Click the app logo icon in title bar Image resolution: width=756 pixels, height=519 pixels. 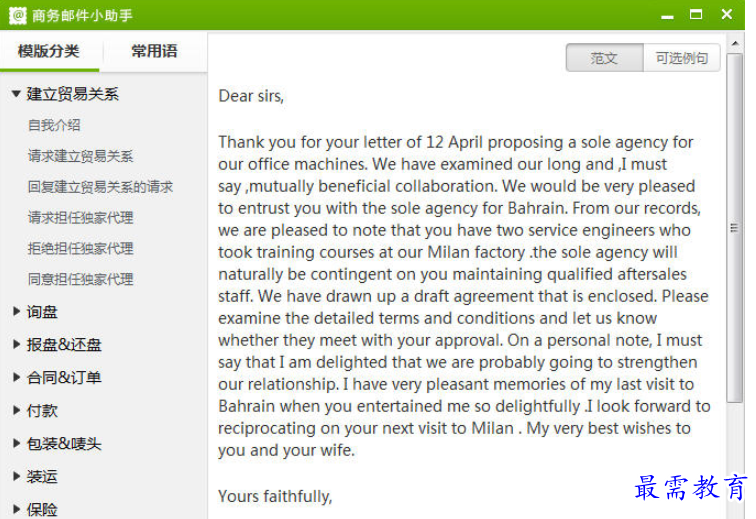pyautogui.click(x=17, y=15)
